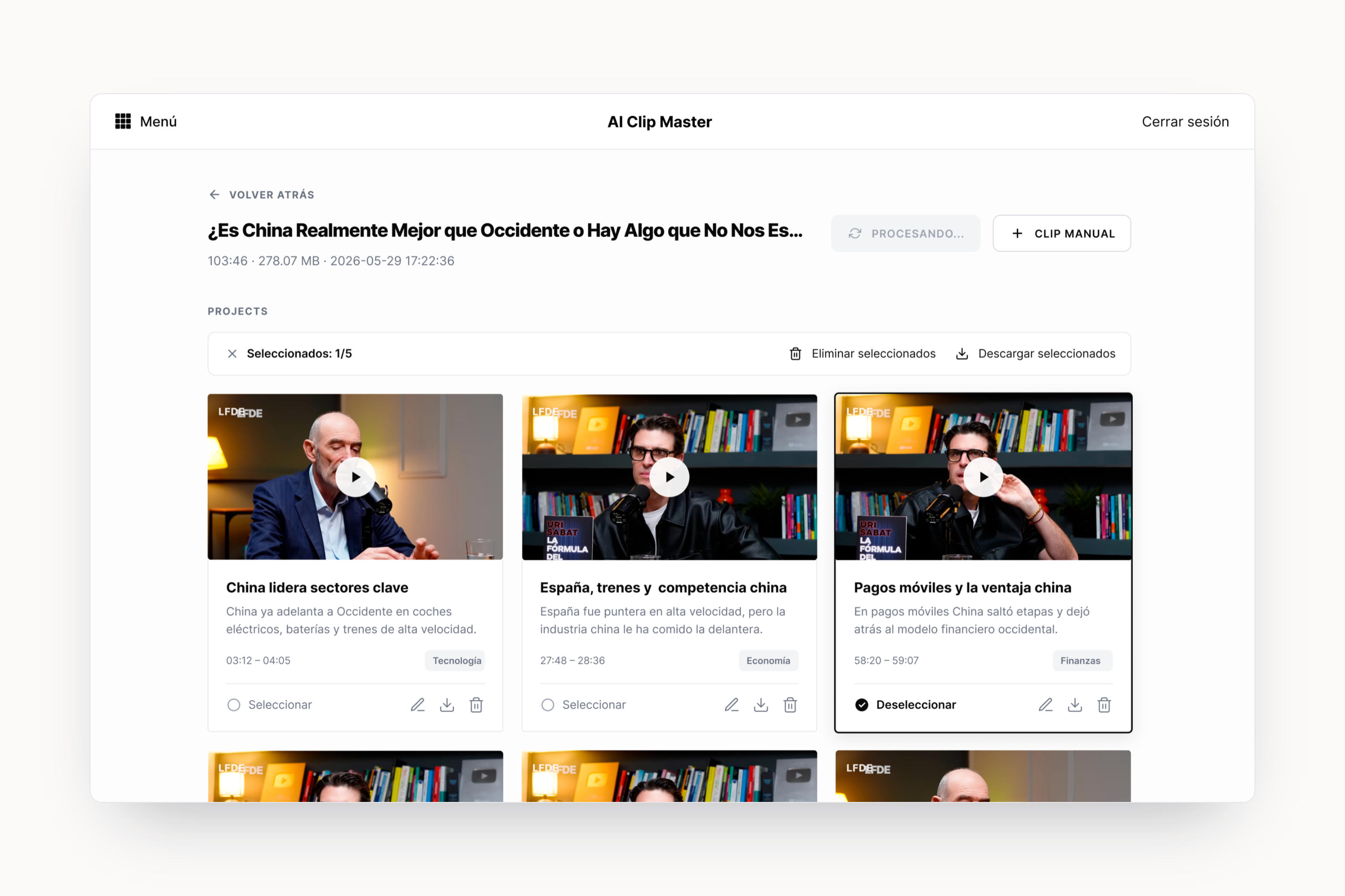The height and width of the screenshot is (896, 1345).
Task: Click Eliminar seleccionados
Action: pyautogui.click(x=862, y=353)
